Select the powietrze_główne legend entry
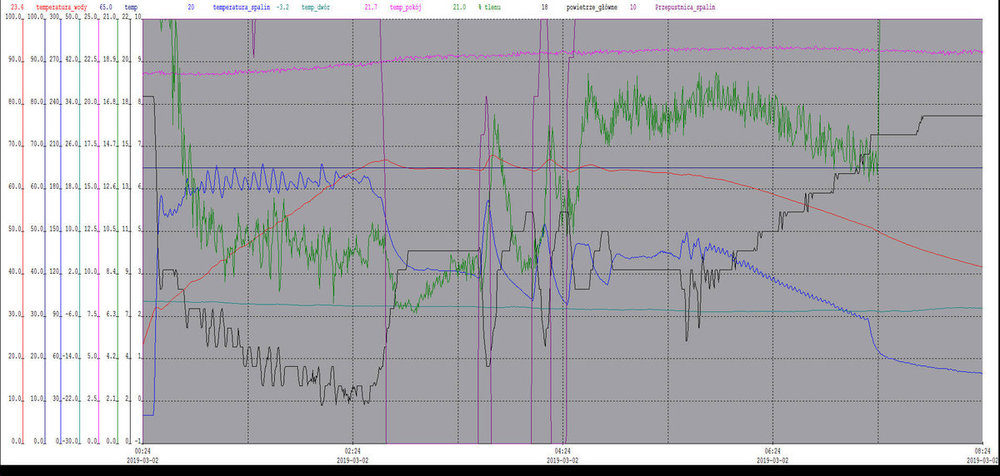The width and height of the screenshot is (1000, 476). point(591,6)
